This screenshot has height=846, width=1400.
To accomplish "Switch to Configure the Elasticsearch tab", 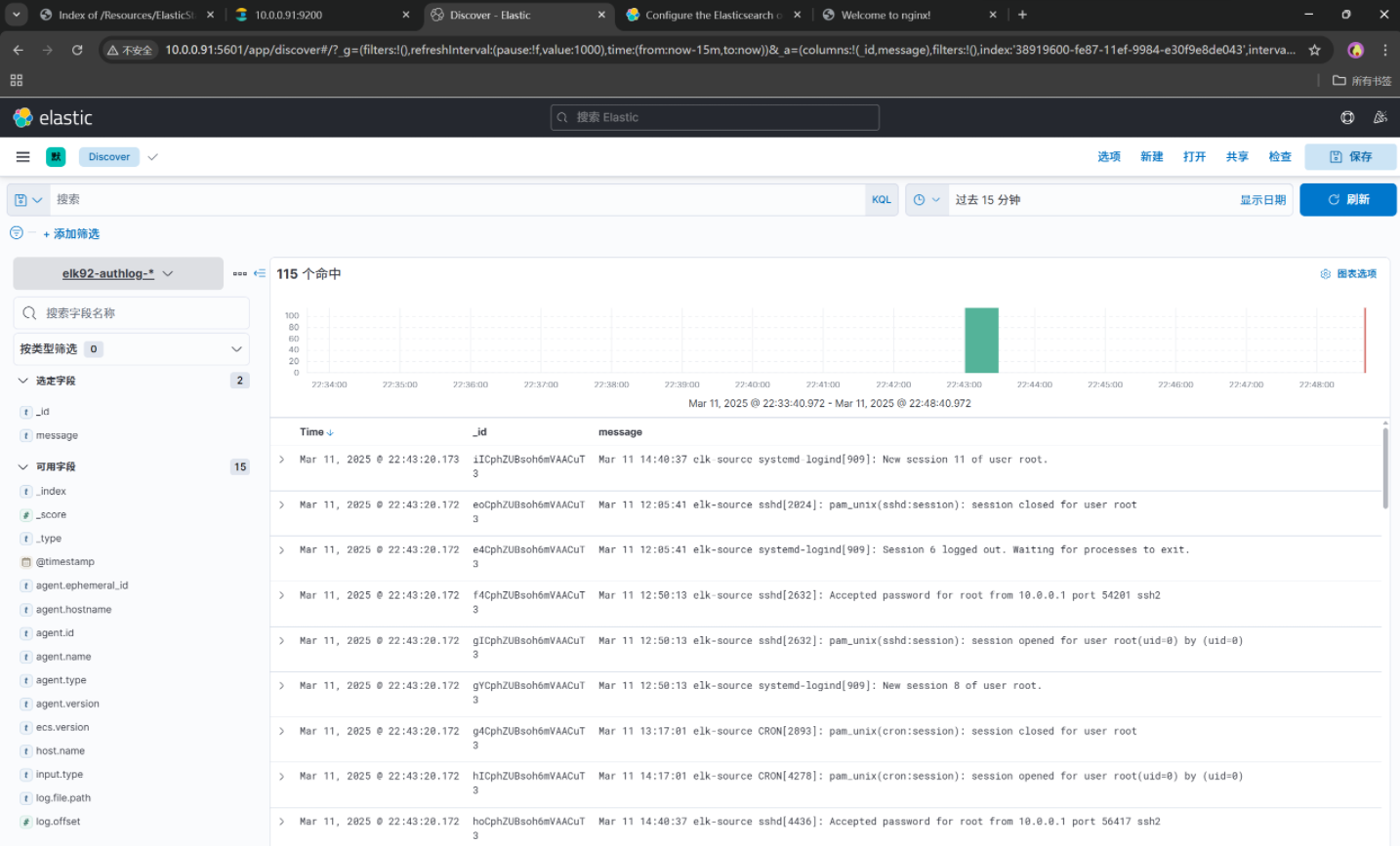I will click(x=714, y=15).
